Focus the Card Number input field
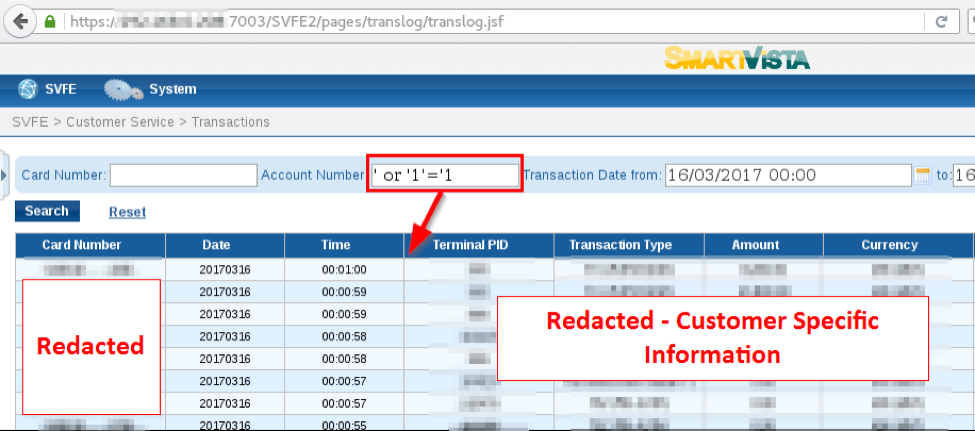This screenshot has height=431, width=975. pyautogui.click(x=183, y=176)
